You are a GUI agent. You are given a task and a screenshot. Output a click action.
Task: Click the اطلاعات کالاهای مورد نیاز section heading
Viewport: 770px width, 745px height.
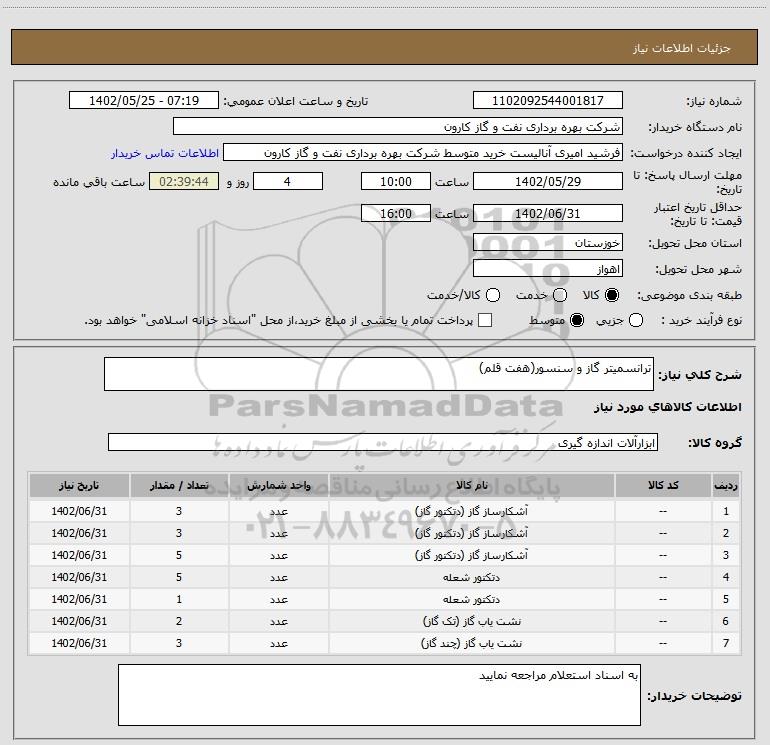667,407
